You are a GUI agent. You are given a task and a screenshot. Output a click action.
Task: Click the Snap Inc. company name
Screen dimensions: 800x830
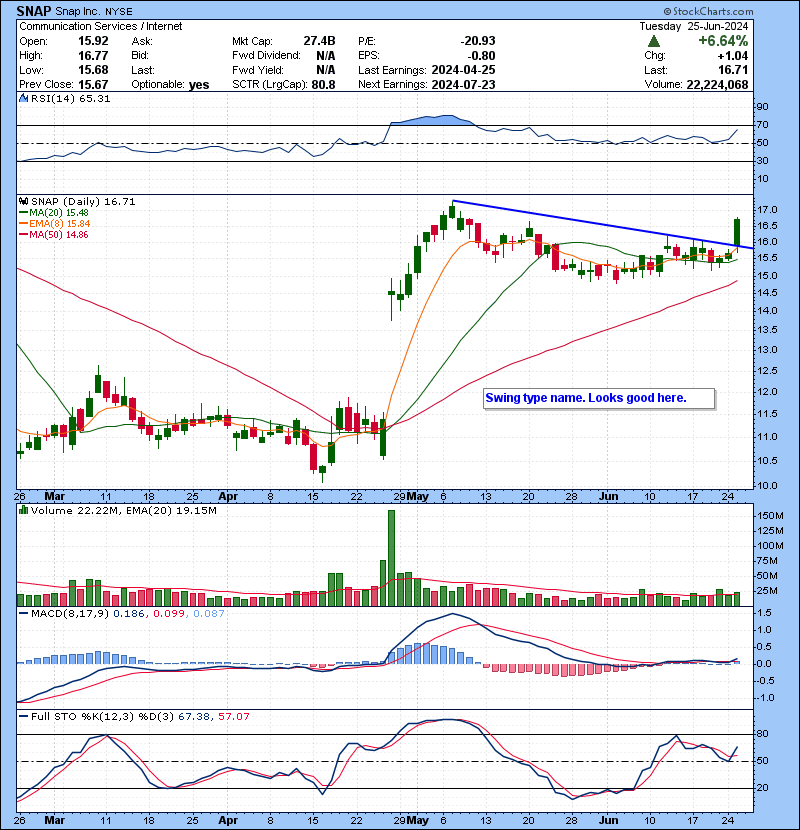77,12
